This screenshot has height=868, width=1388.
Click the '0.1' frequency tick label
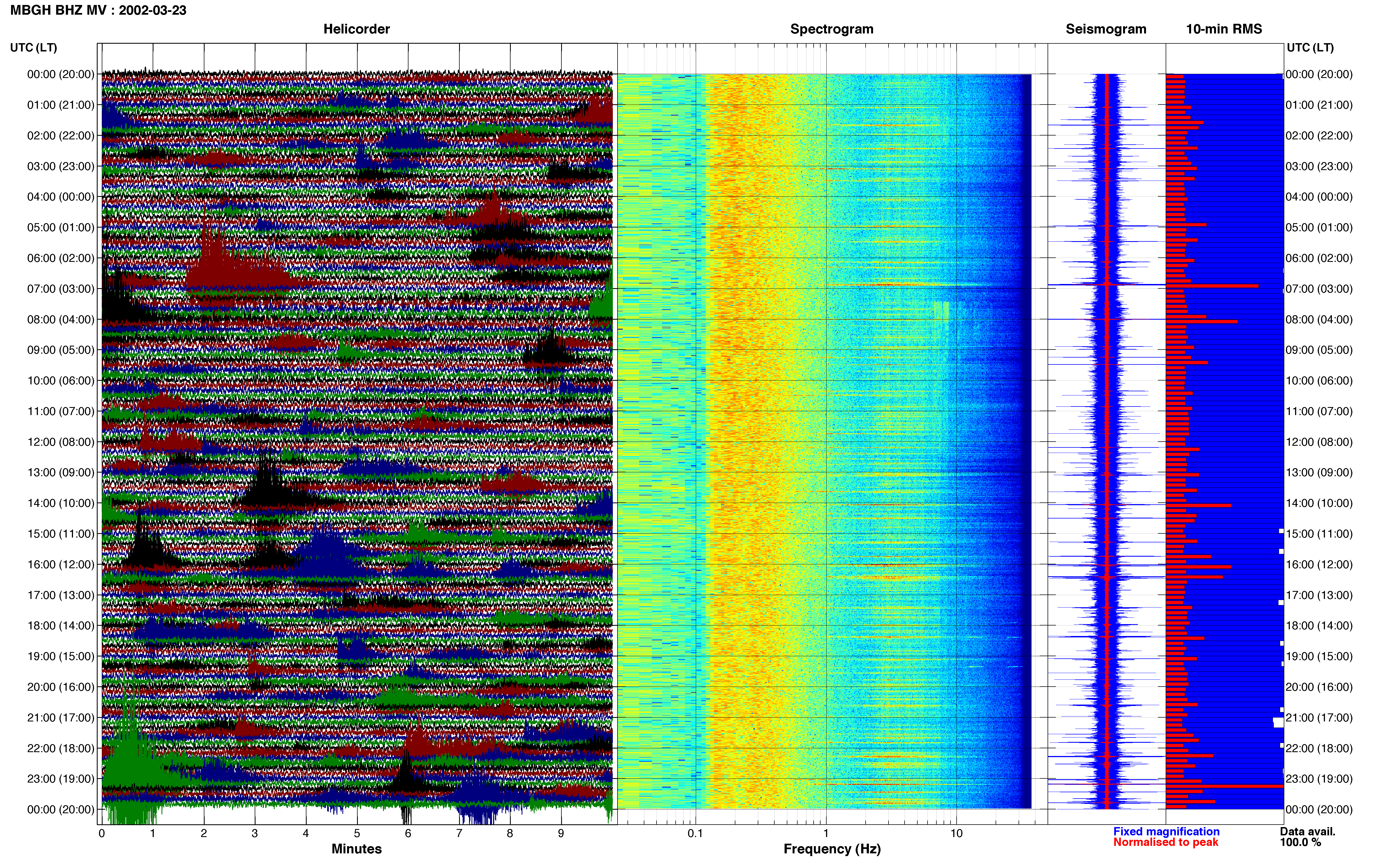tap(695, 833)
